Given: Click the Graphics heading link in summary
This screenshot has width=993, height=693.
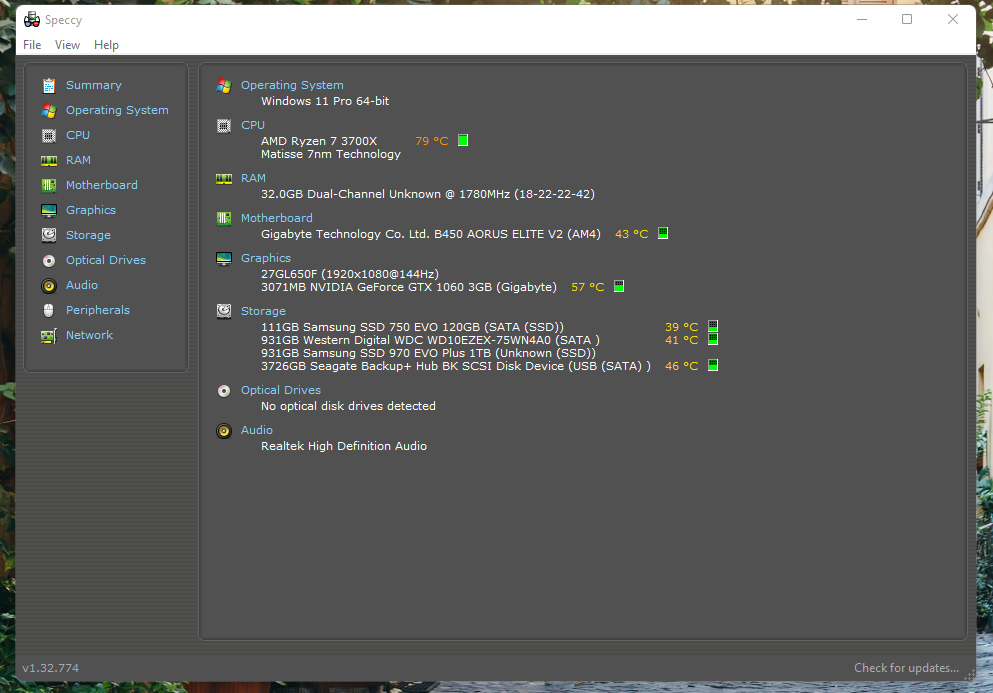Looking at the screenshot, I should point(266,258).
